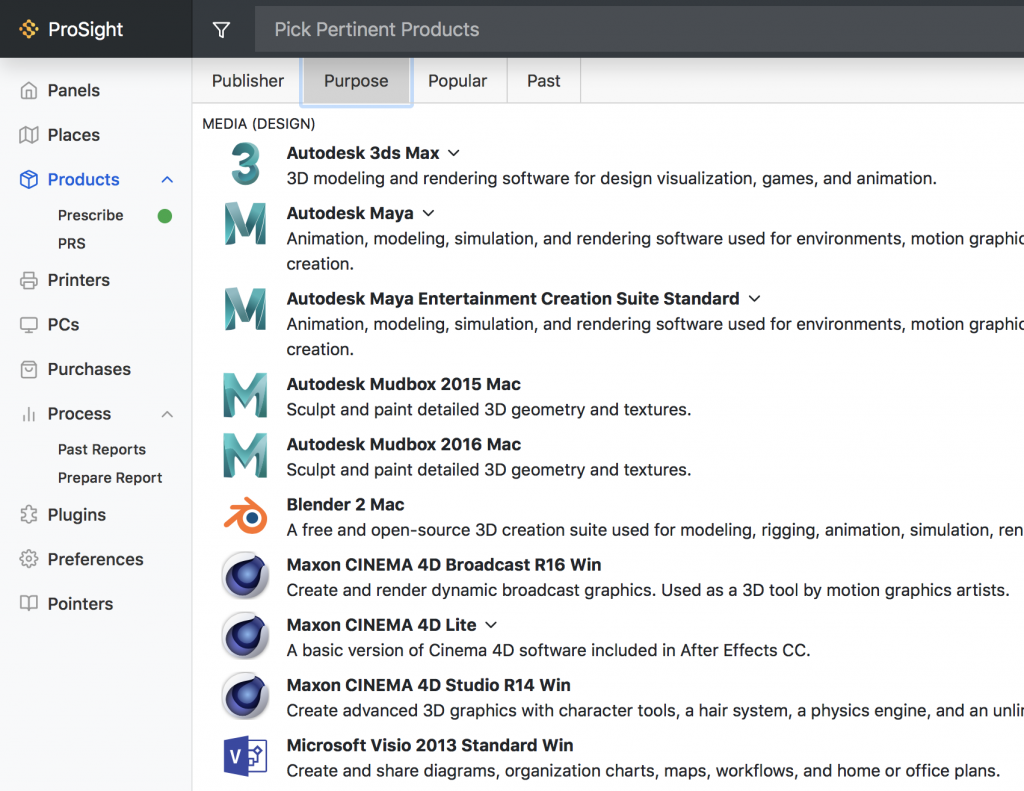
Task: Click the Pick Pertinent Products search field
Action: (639, 29)
